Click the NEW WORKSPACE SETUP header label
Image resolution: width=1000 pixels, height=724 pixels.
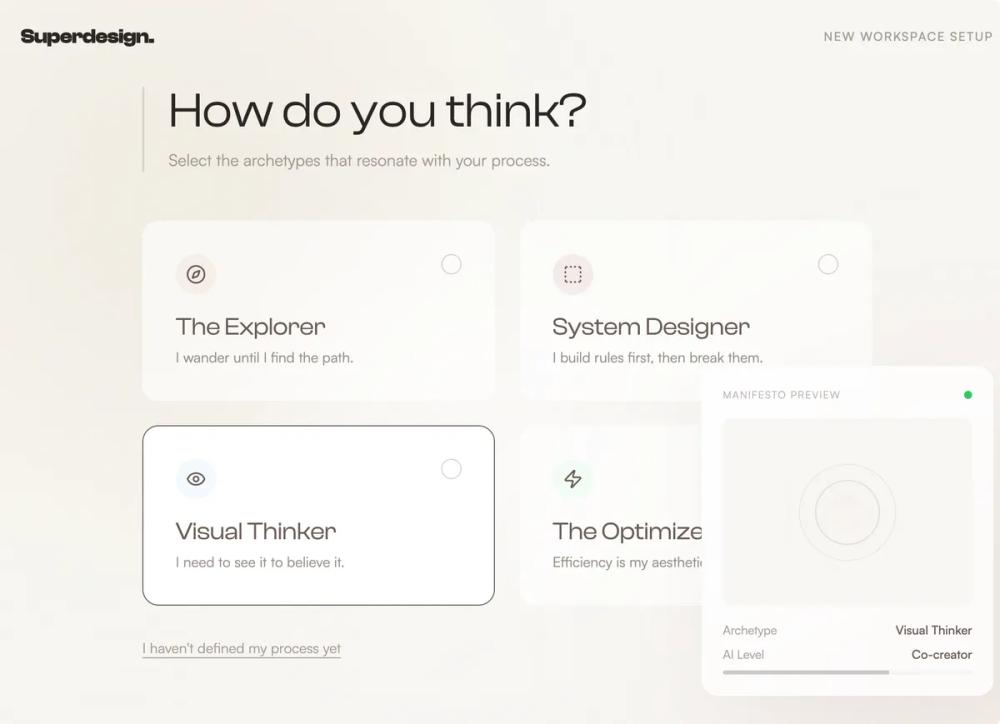pyautogui.click(x=908, y=36)
